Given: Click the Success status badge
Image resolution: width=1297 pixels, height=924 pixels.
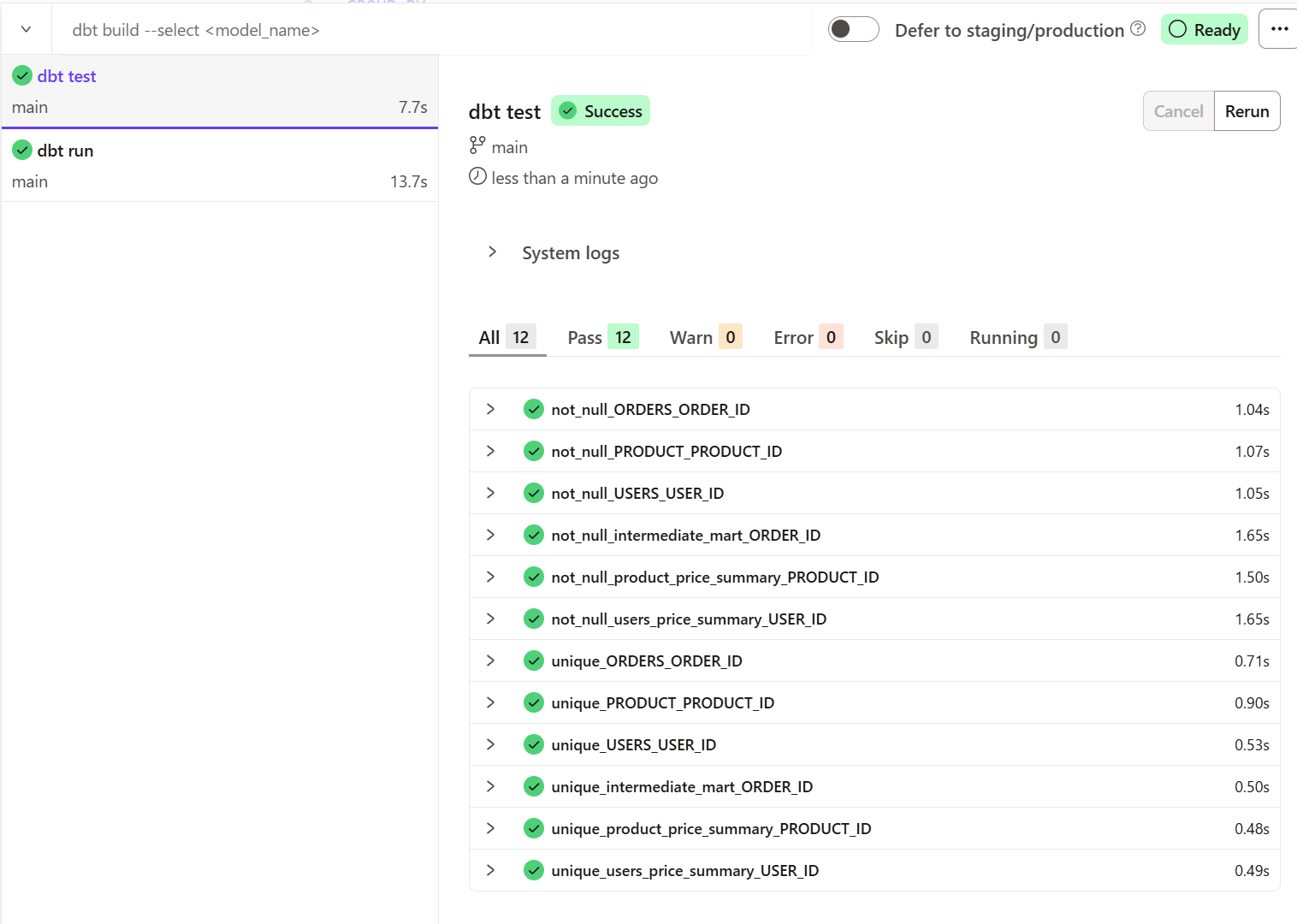Looking at the screenshot, I should click(601, 110).
